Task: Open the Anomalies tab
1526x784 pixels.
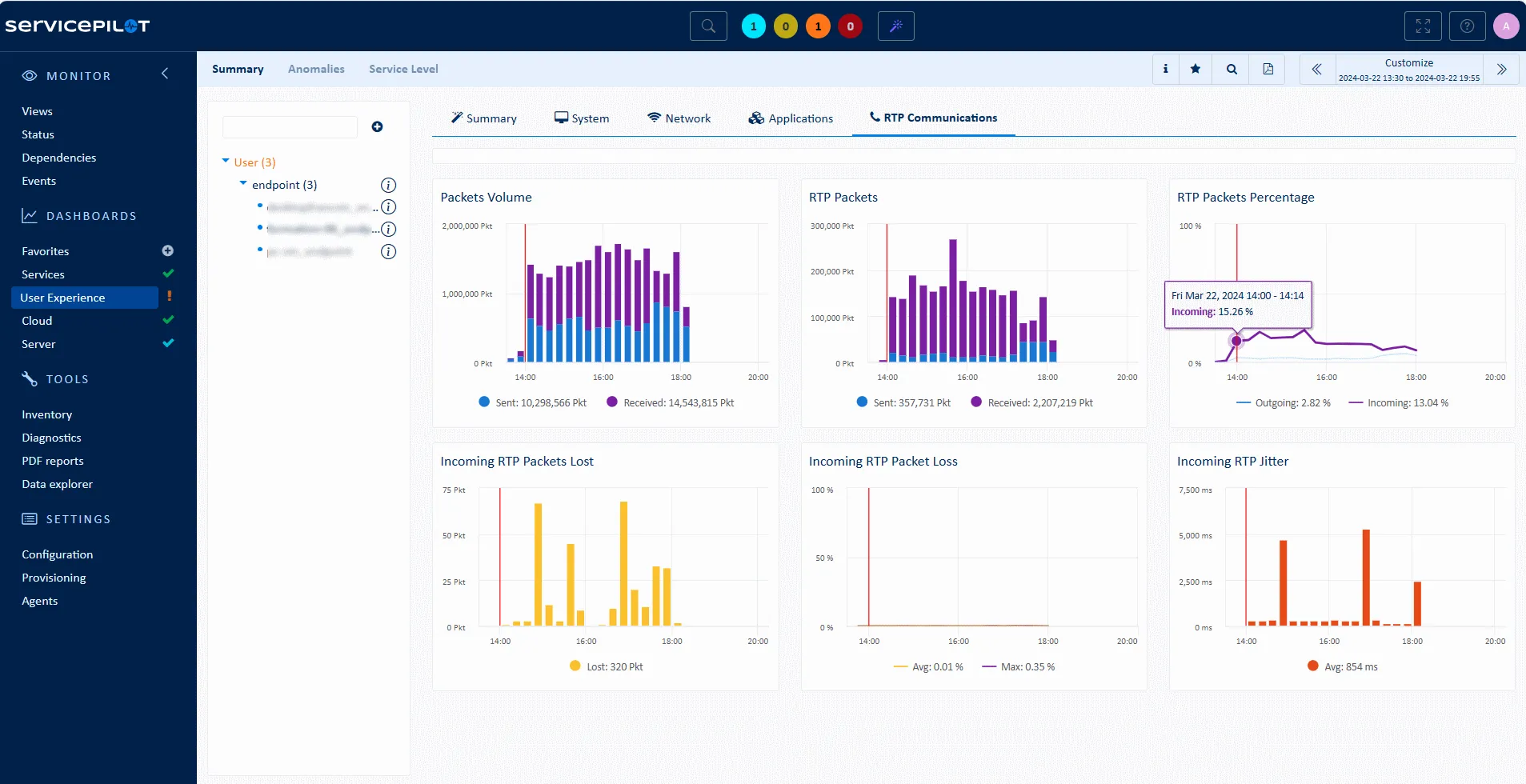Action: click(316, 70)
